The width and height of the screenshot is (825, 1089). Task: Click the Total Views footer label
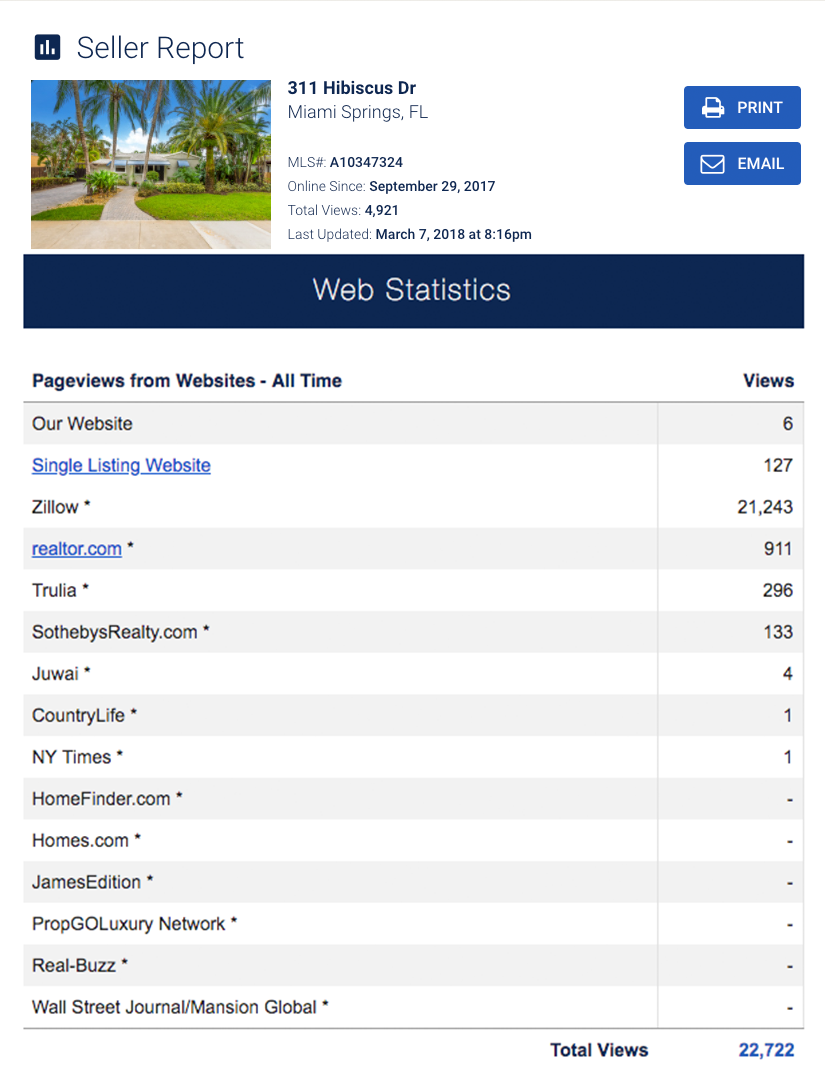click(599, 1050)
